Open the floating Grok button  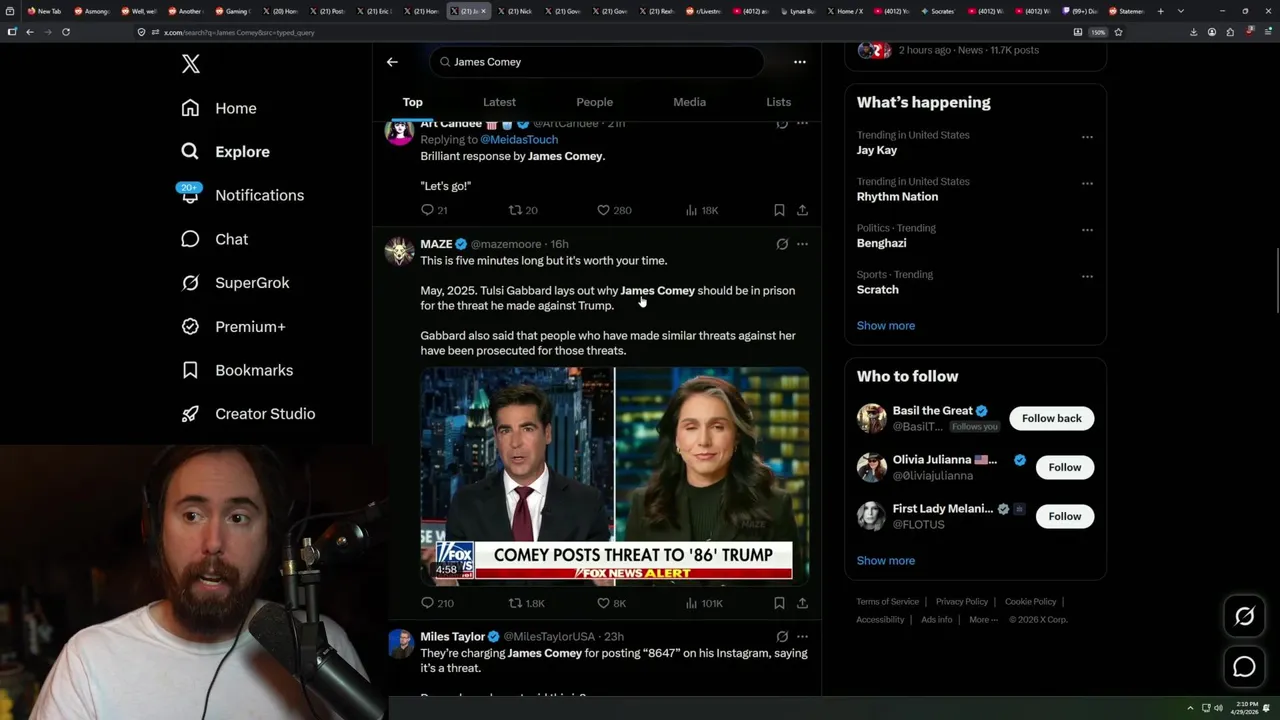1244,617
